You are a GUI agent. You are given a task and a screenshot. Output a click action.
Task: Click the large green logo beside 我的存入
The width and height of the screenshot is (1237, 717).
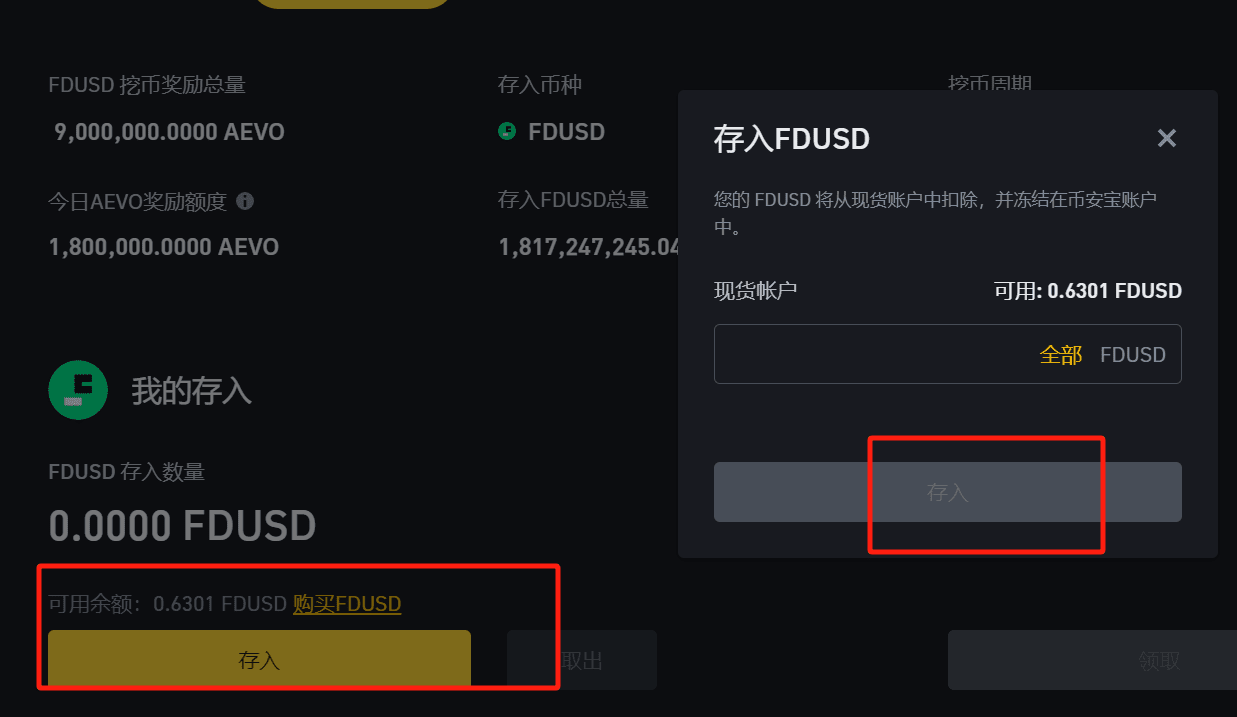click(78, 390)
